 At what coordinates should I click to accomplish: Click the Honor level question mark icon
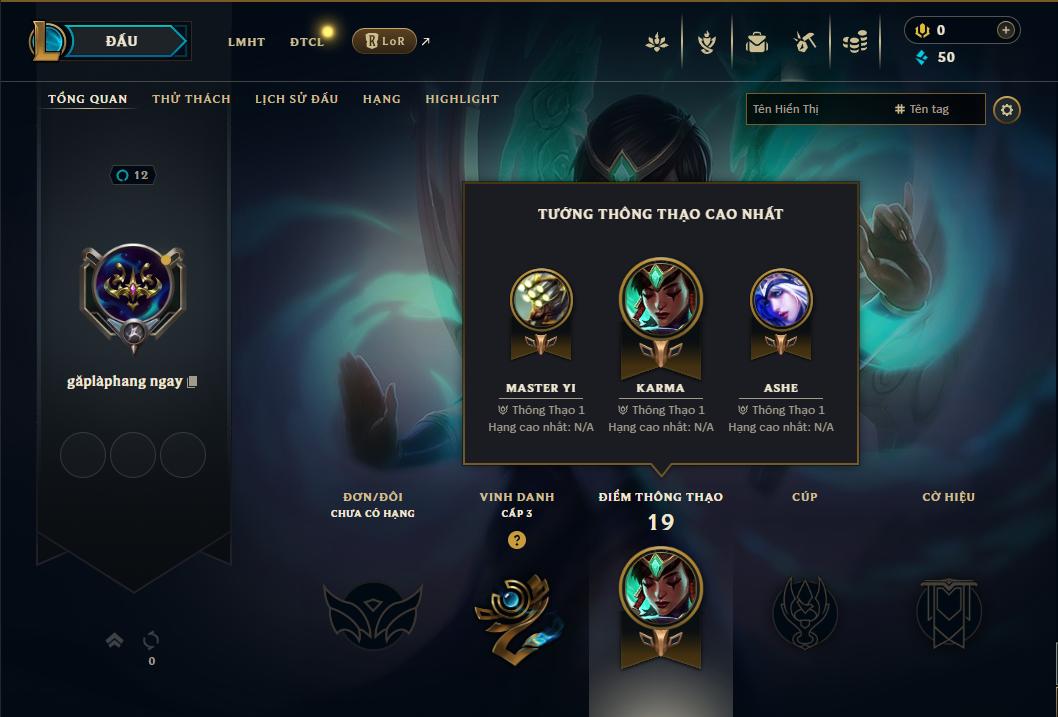pos(517,540)
